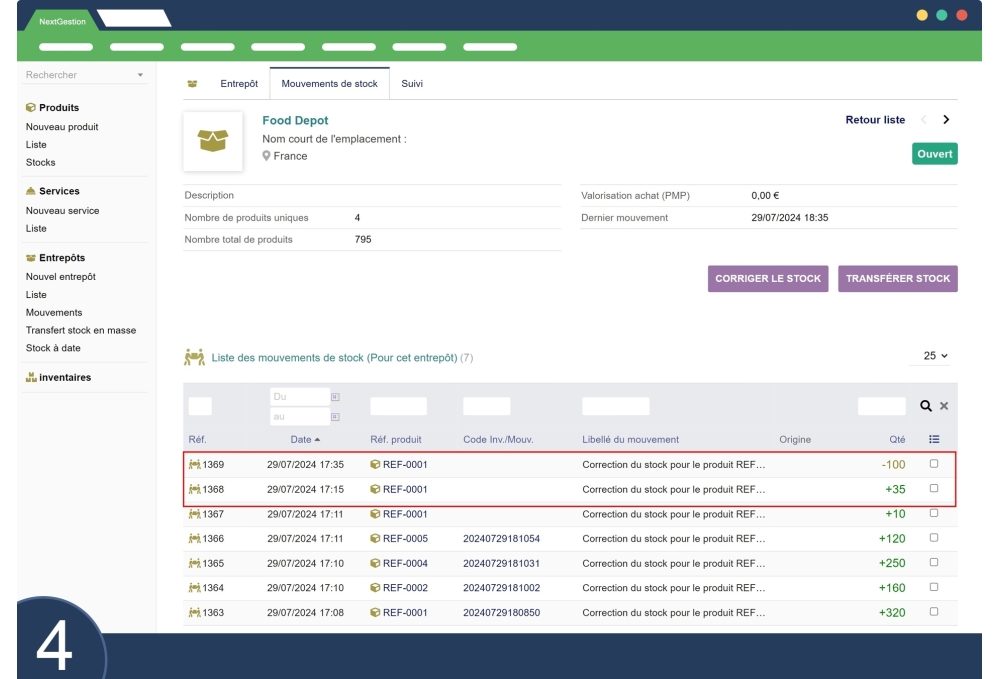This screenshot has height=679, width=1000.
Task: Go to next warehouse with right arrow
Action: (945, 120)
